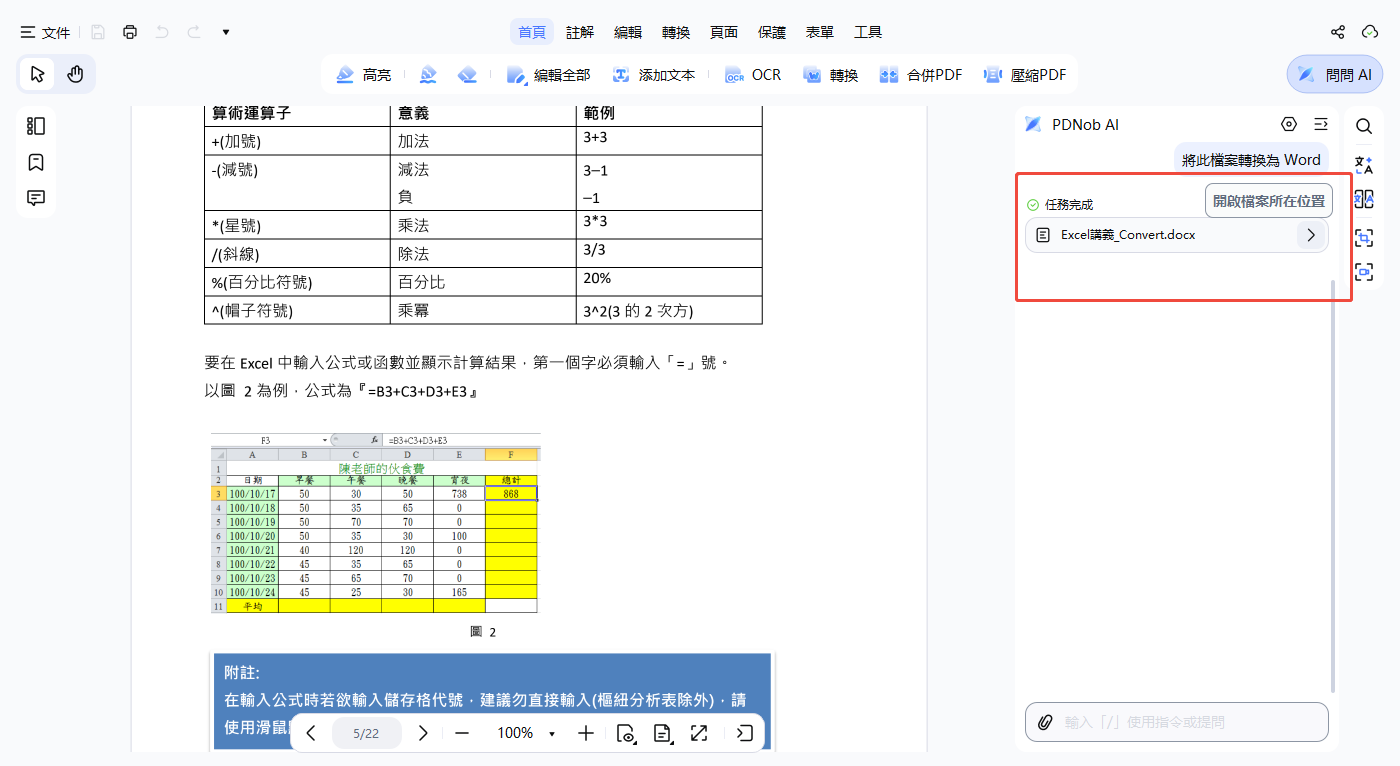Collapse the floating page navigation bar

click(745, 733)
